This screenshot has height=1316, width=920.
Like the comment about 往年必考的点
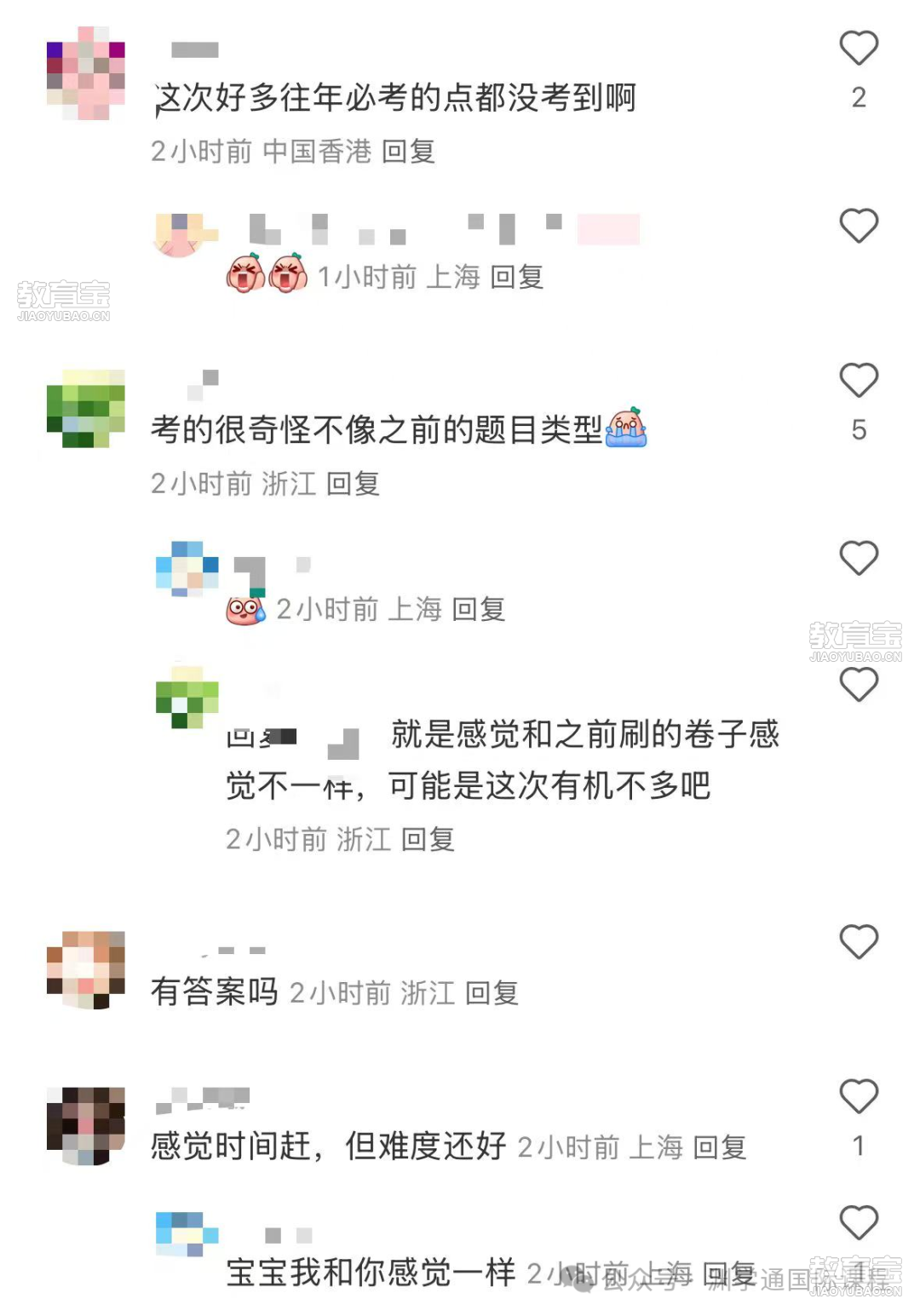[x=859, y=48]
